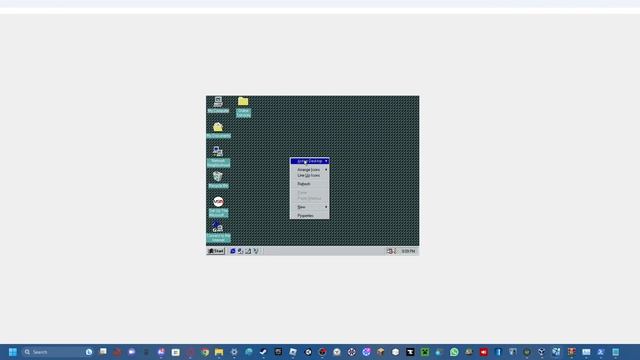
Task: Click the system tray icon beside clock
Action: (x=391, y=251)
